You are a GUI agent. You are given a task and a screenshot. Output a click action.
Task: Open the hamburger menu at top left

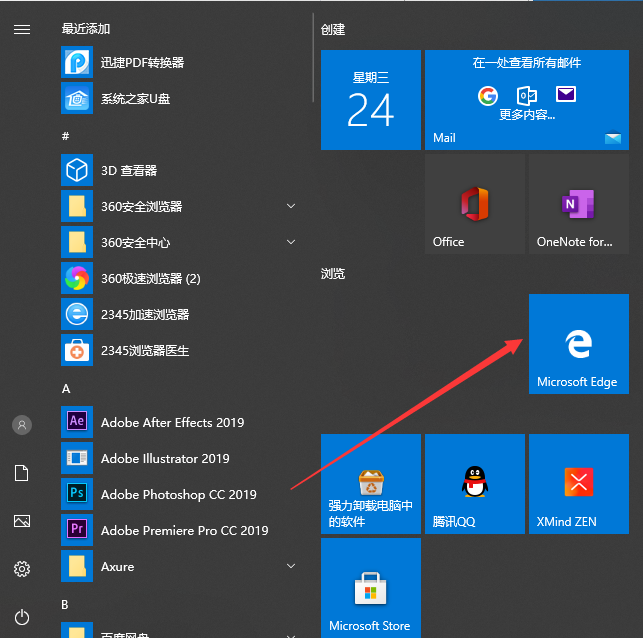[22, 30]
